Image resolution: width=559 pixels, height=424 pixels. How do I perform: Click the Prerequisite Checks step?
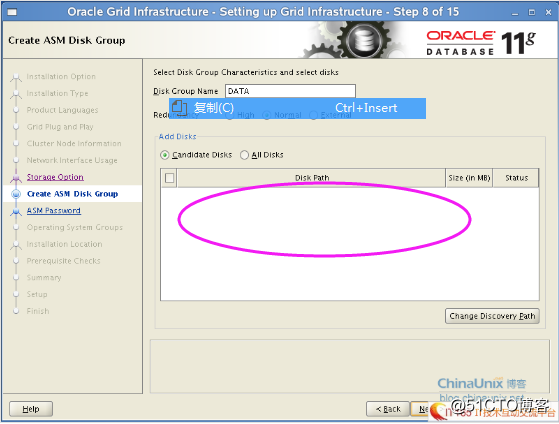(x=63, y=261)
